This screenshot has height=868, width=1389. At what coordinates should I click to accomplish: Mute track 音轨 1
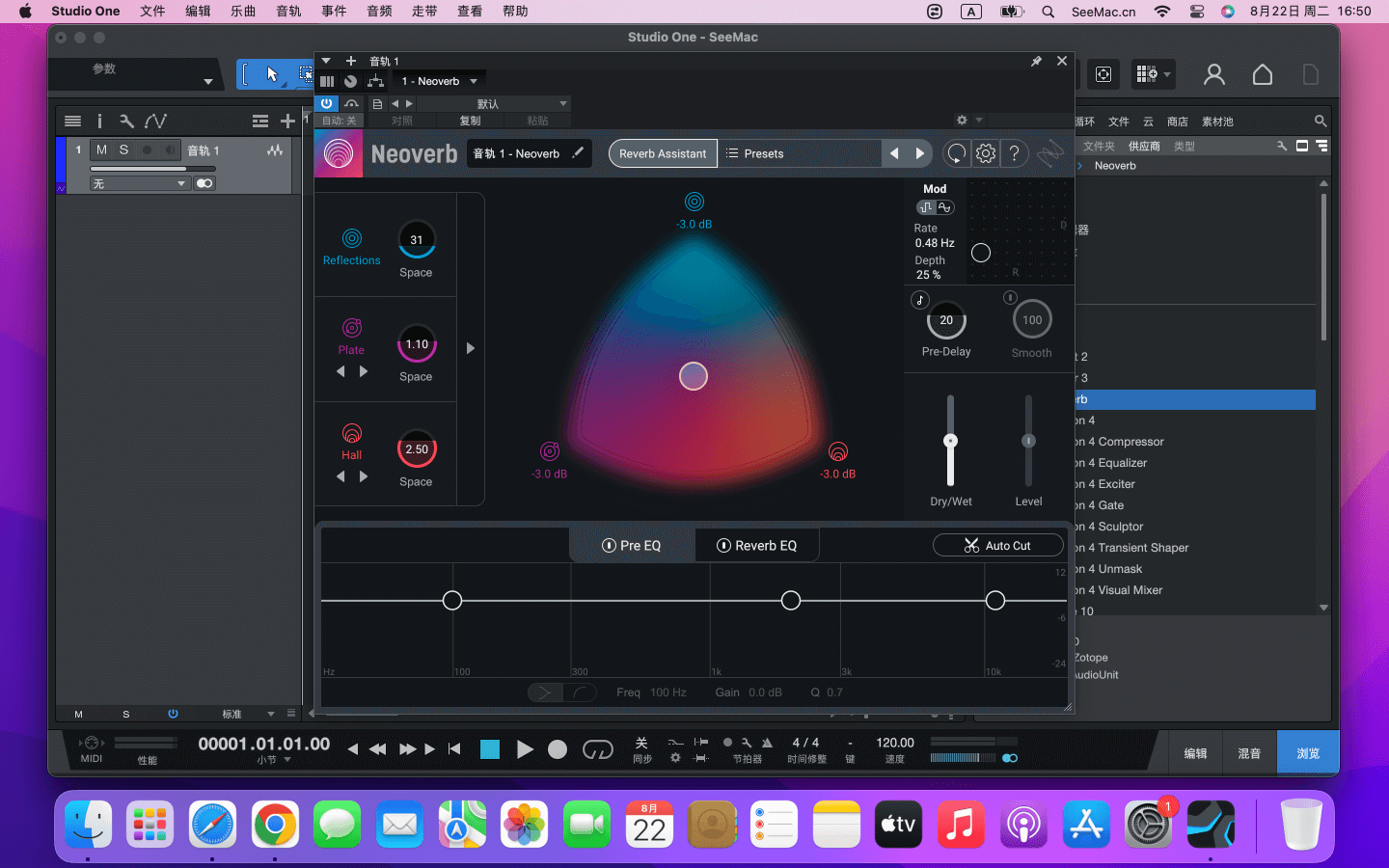point(101,149)
